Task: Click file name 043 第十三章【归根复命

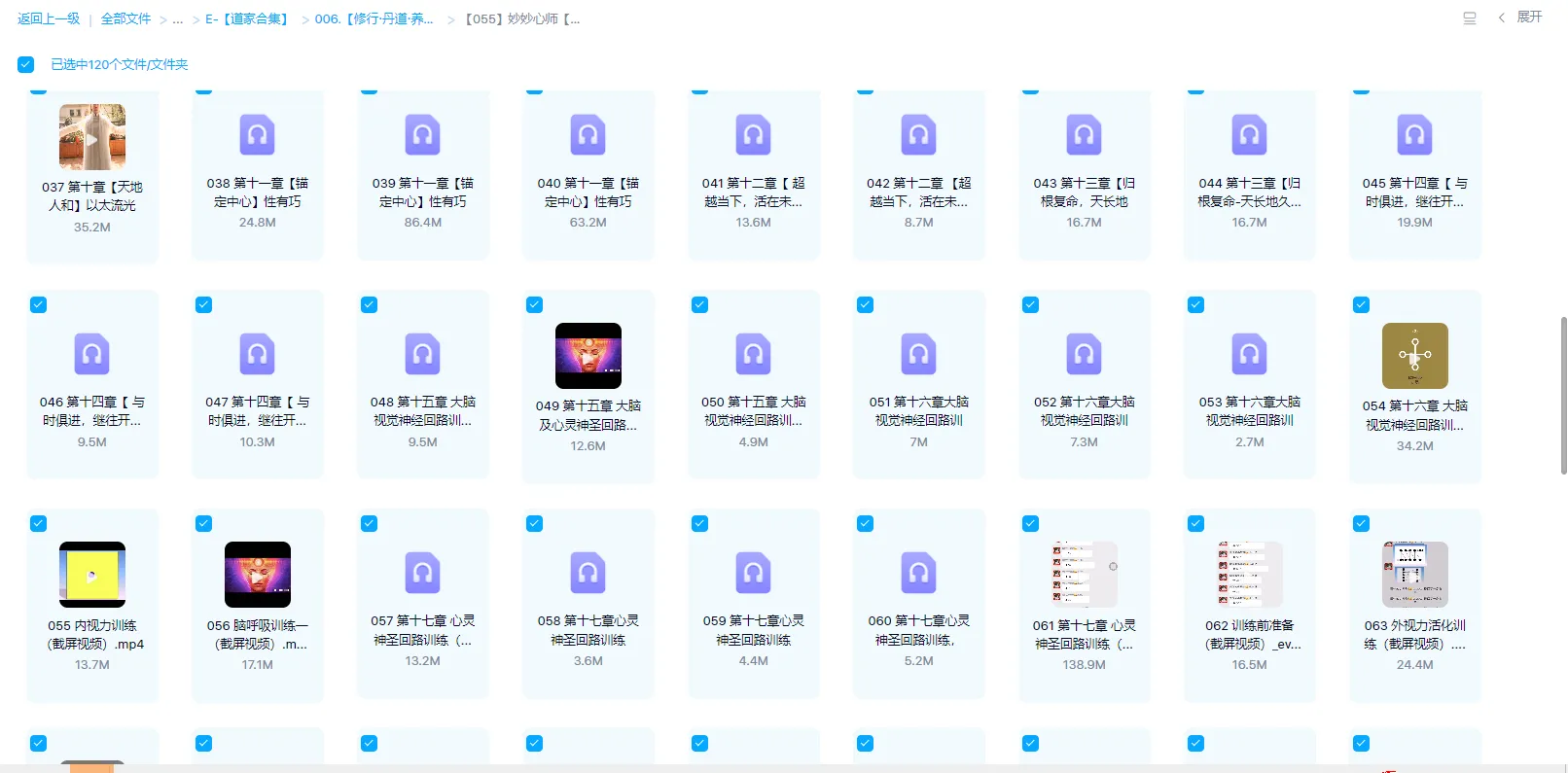Action: 1084,193
